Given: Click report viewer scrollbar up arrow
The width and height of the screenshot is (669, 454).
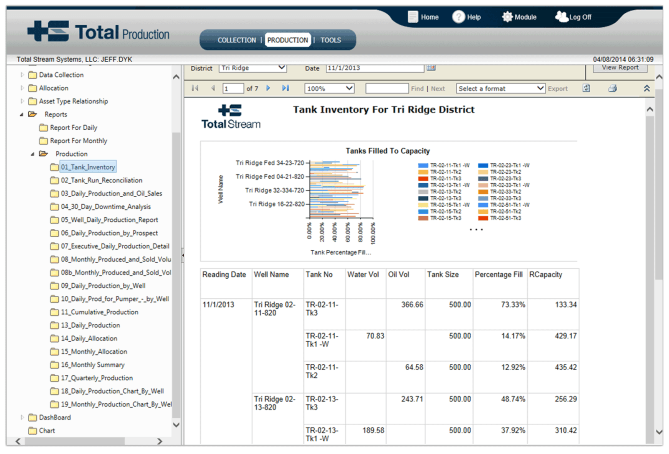Looking at the screenshot, I should point(649,109).
